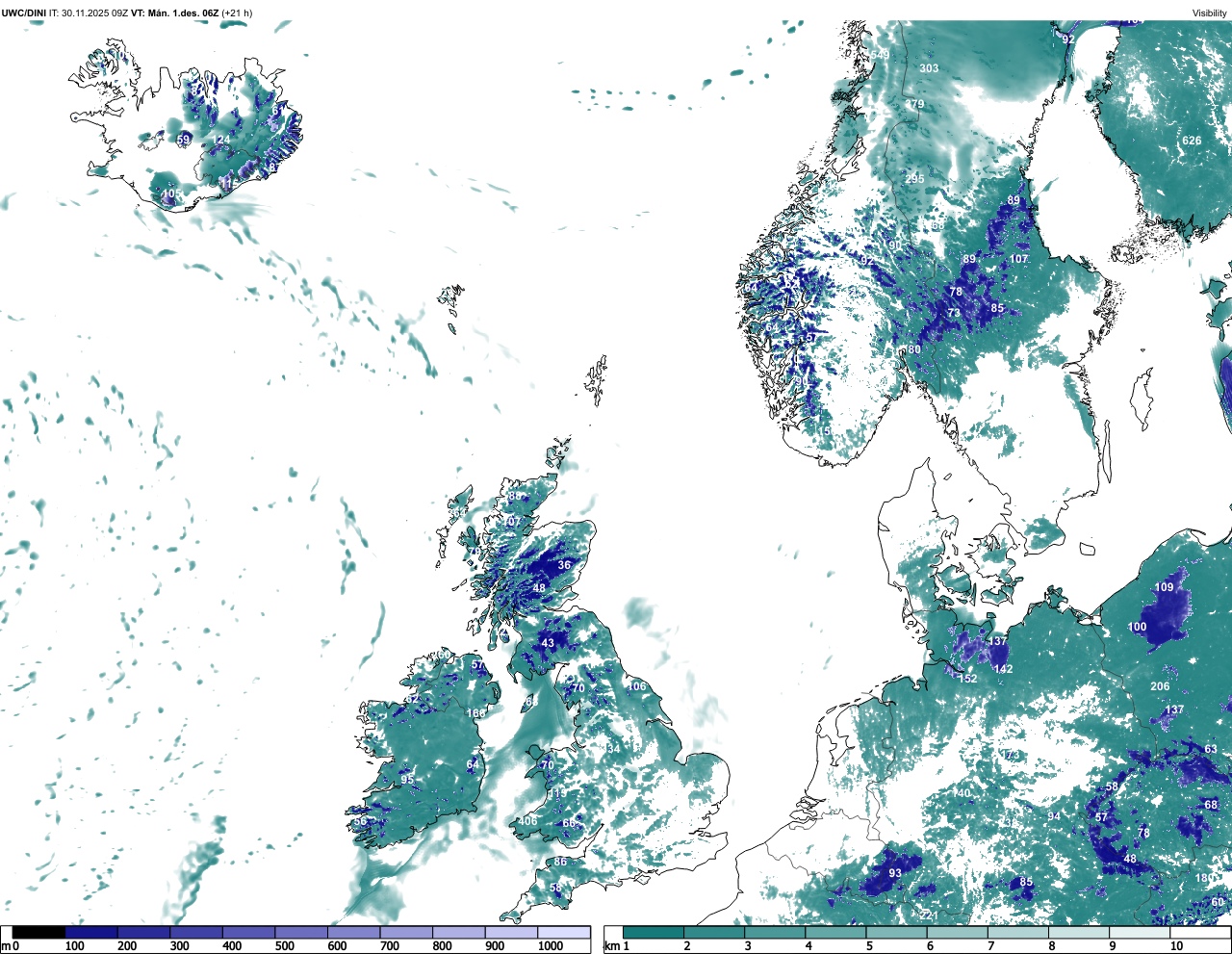1232x954 pixels.
Task: Click the '64' value in eastern Ireland
Action: (473, 764)
